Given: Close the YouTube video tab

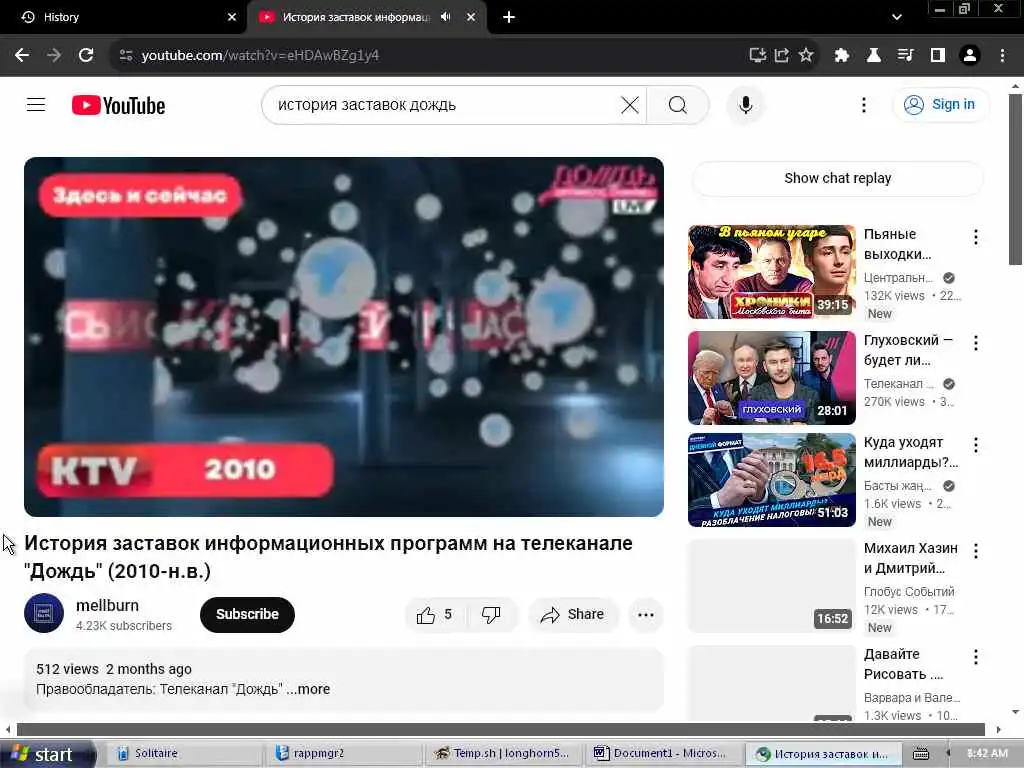Looking at the screenshot, I should 471,18.
